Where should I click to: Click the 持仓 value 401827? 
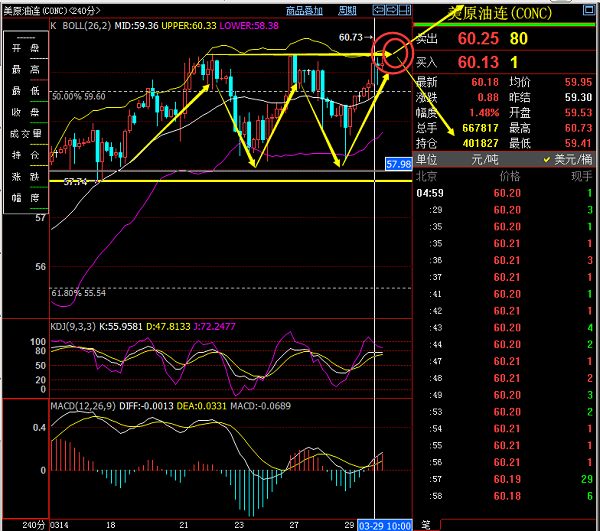click(480, 143)
